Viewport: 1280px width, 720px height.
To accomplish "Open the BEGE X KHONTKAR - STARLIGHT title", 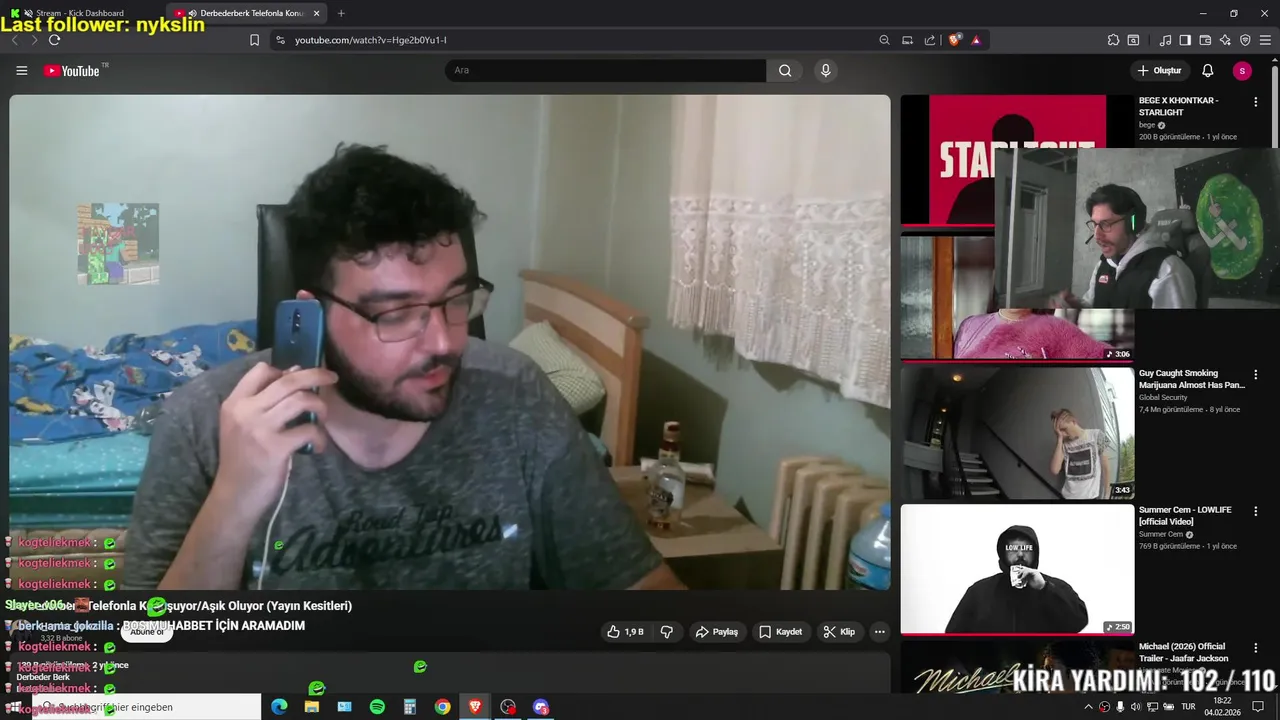I will click(1178, 106).
